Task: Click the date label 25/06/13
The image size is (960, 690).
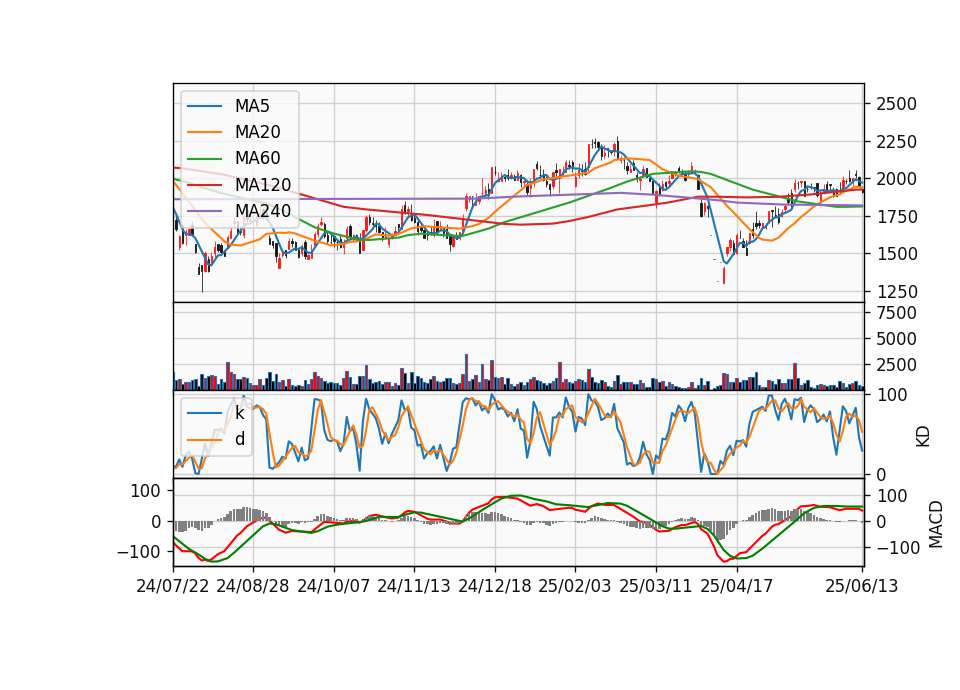Action: click(861, 586)
